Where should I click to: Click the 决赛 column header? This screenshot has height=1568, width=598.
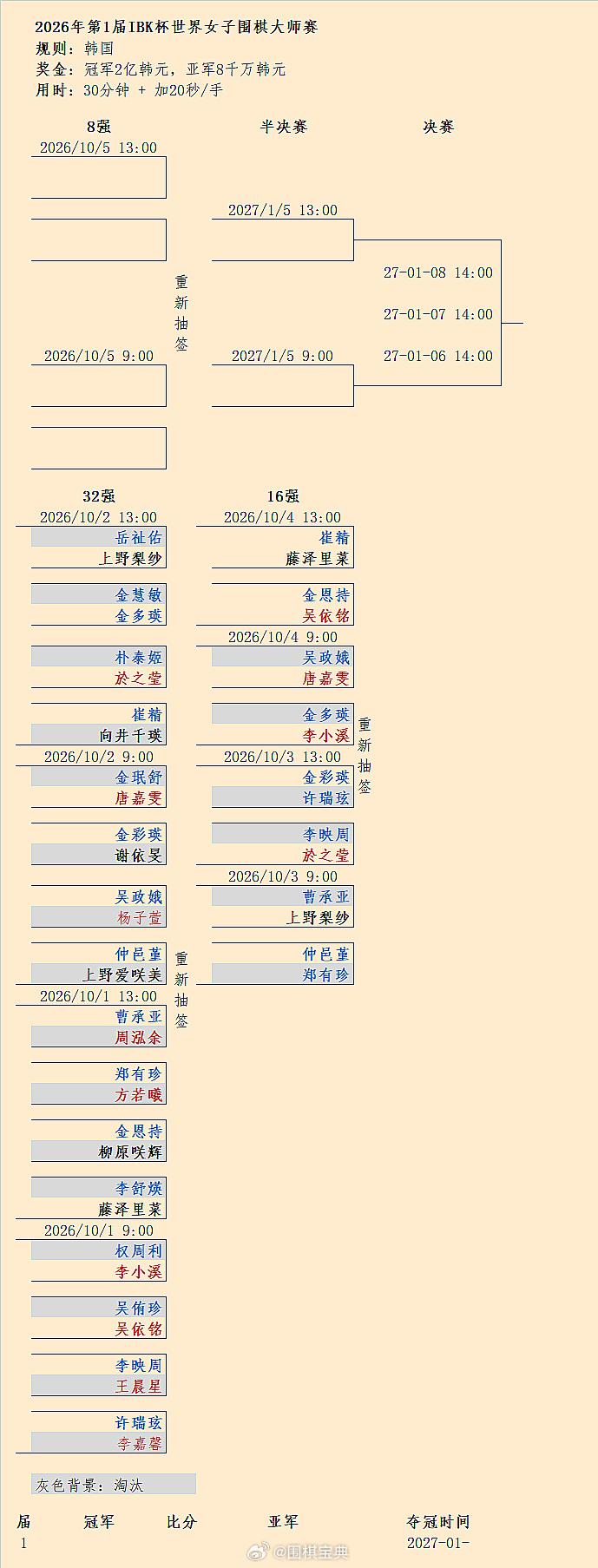[x=438, y=127]
